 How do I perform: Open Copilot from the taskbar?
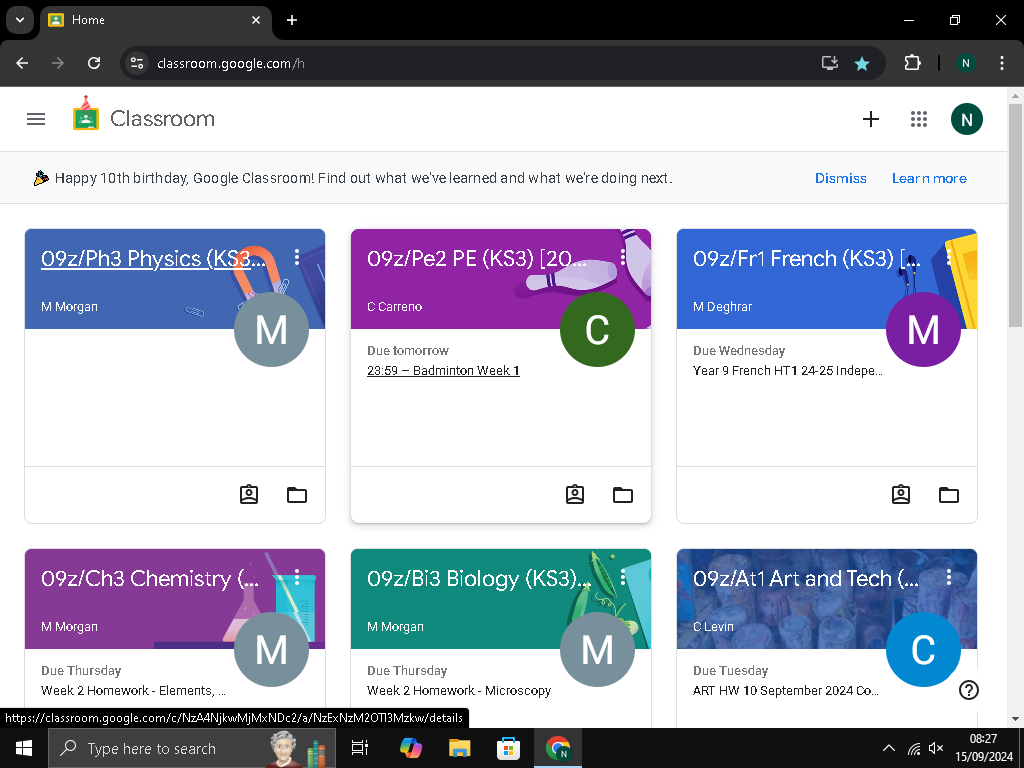tap(410, 748)
